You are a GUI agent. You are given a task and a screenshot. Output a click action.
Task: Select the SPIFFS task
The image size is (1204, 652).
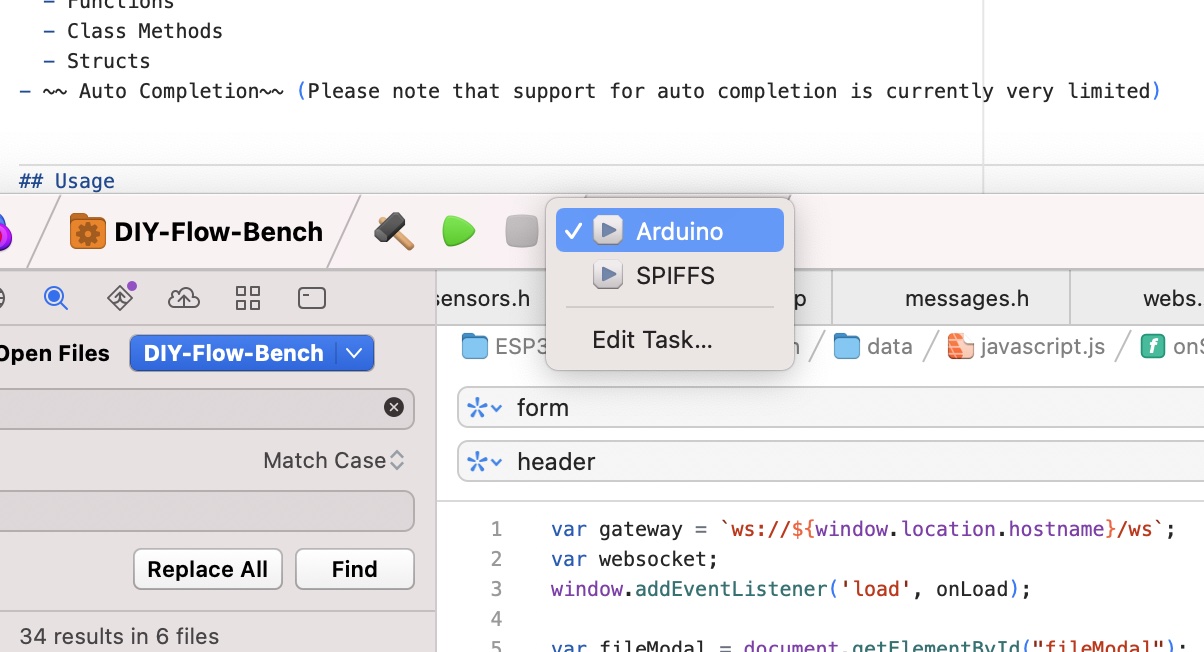pyautogui.click(x=670, y=275)
